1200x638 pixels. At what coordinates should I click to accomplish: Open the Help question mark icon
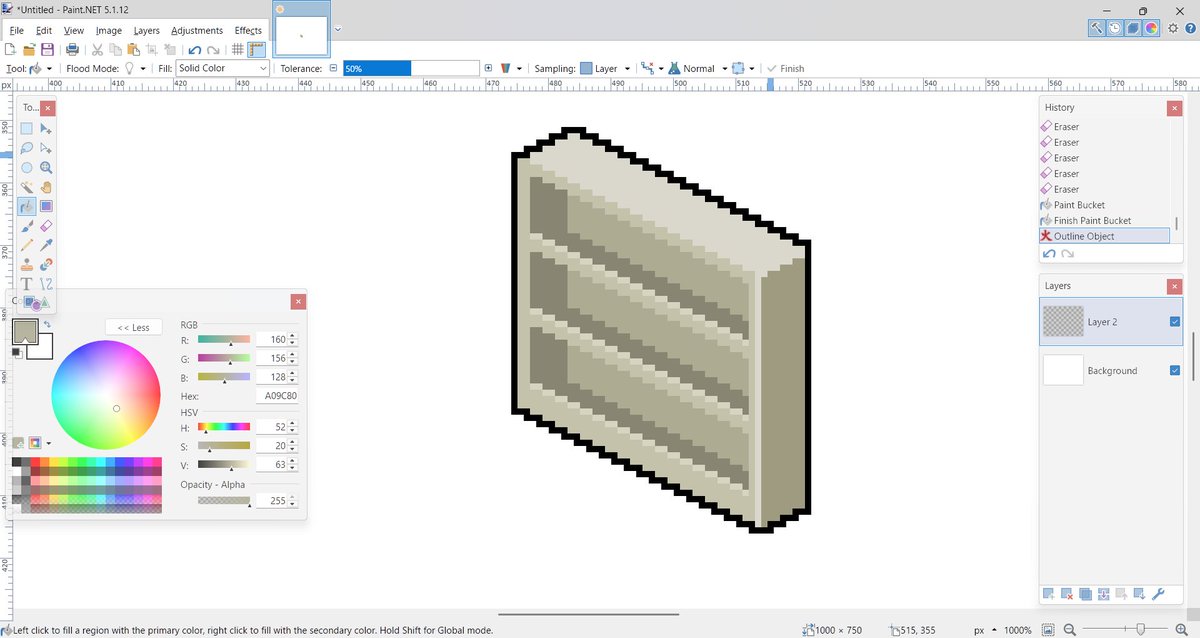coord(1191,29)
